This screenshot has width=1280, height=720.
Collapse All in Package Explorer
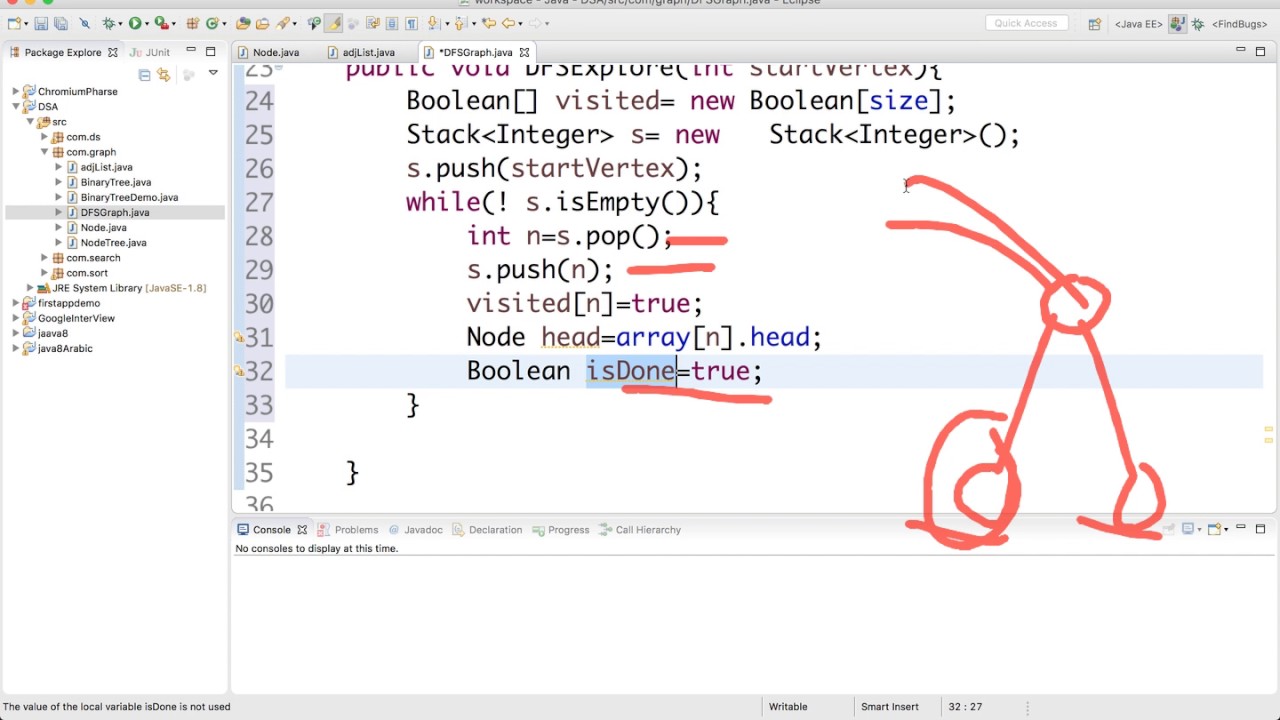pyautogui.click(x=144, y=75)
